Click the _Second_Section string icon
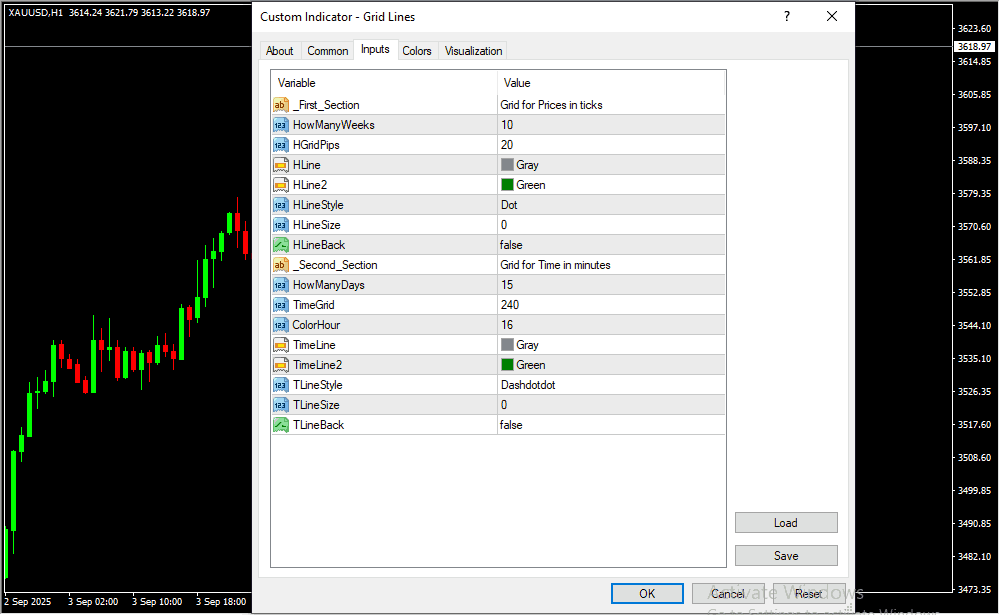Screen dimensions: 1000x615 pos(280,265)
